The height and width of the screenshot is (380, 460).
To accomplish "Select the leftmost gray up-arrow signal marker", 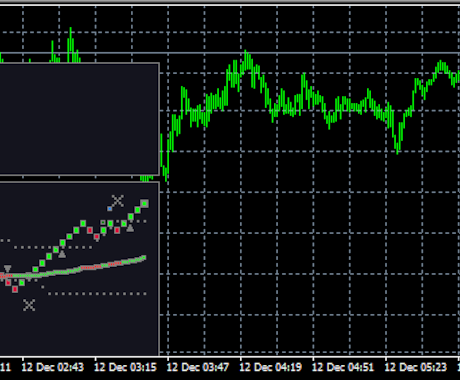I will tap(62, 254).
